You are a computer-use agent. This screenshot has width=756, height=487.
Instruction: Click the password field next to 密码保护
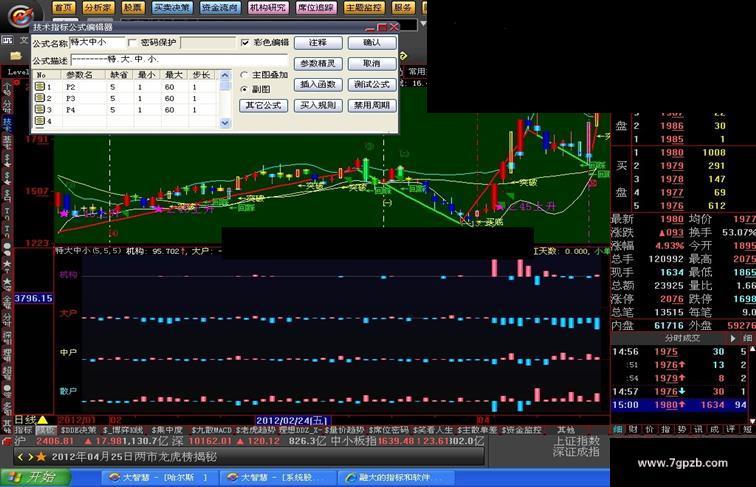coord(208,43)
